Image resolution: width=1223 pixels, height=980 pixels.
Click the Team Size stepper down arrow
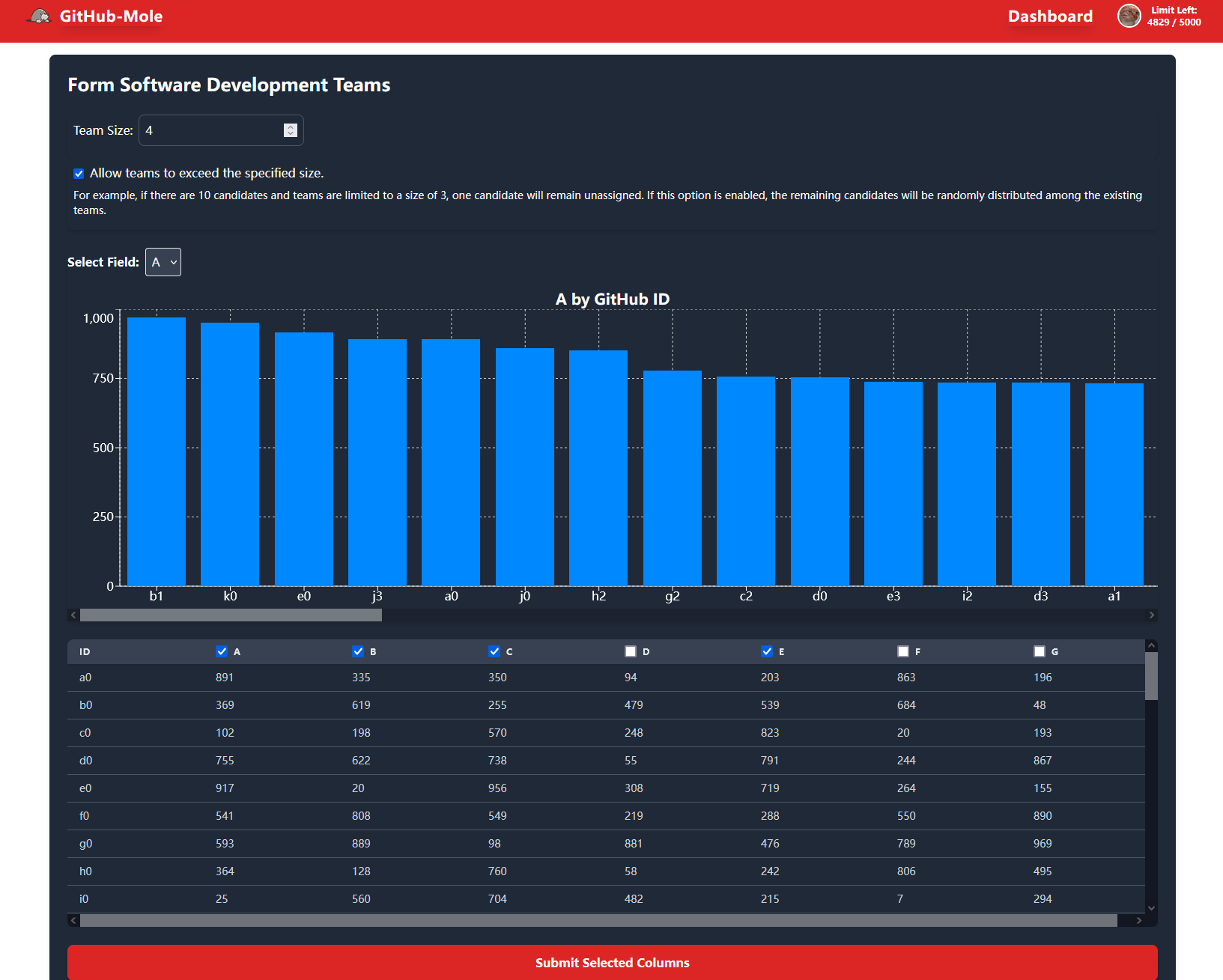click(x=291, y=134)
